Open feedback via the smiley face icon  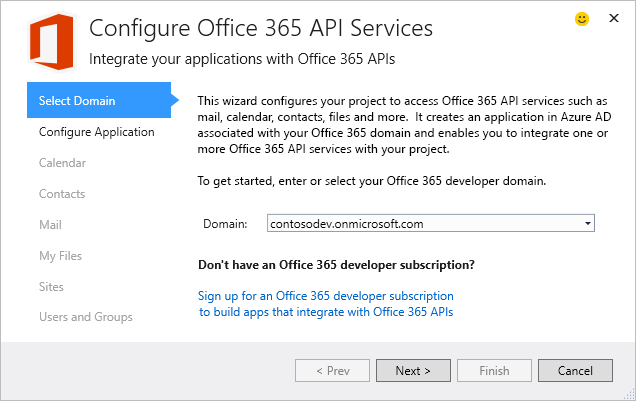click(x=582, y=18)
